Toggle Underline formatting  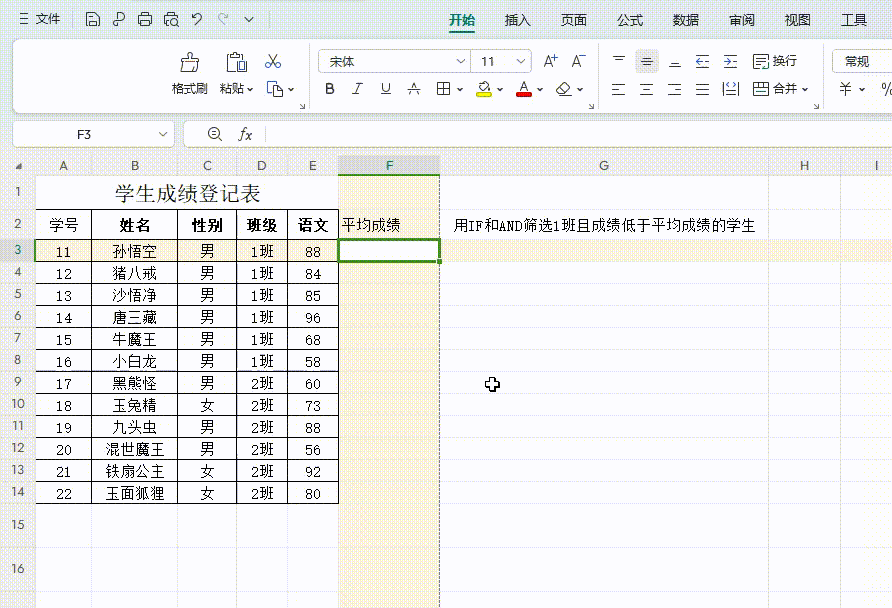coord(386,89)
